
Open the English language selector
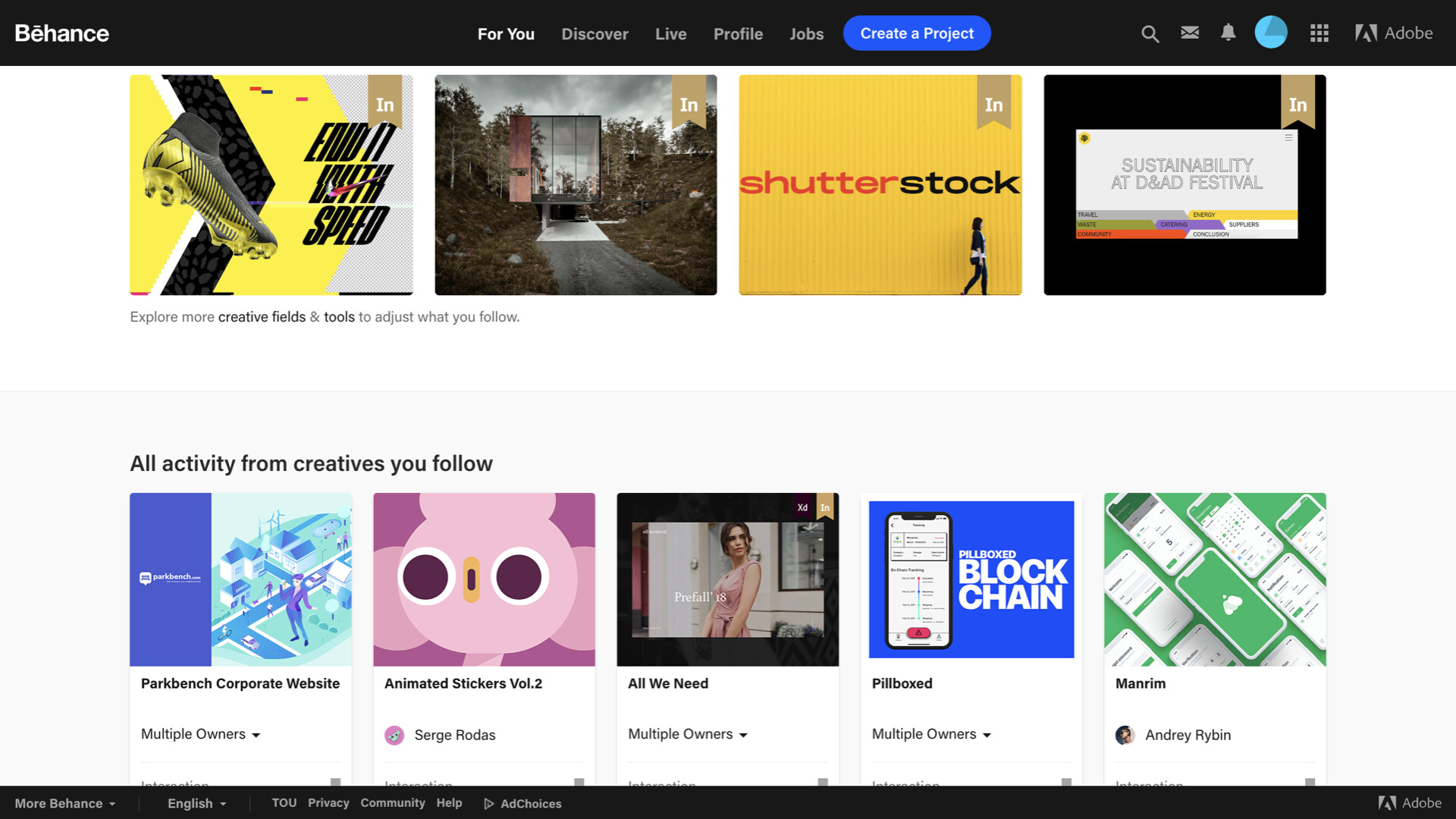[196, 804]
